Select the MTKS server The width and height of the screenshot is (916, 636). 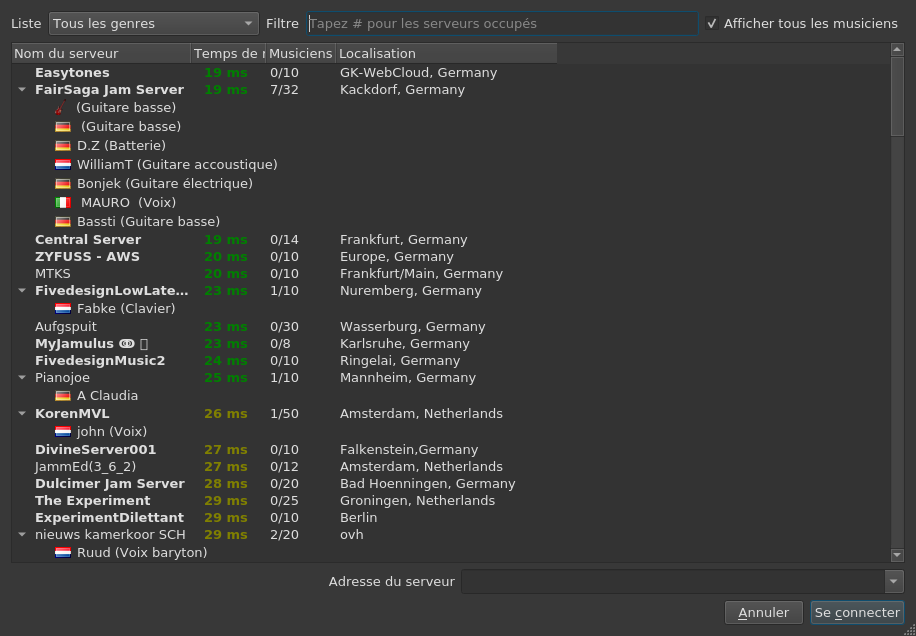pos(53,274)
